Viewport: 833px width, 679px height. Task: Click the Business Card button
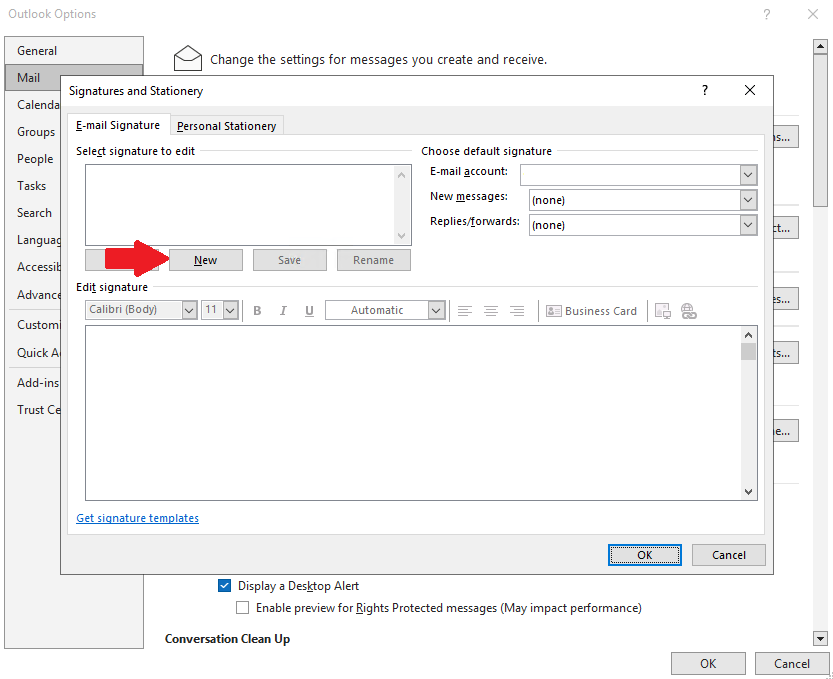[591, 311]
